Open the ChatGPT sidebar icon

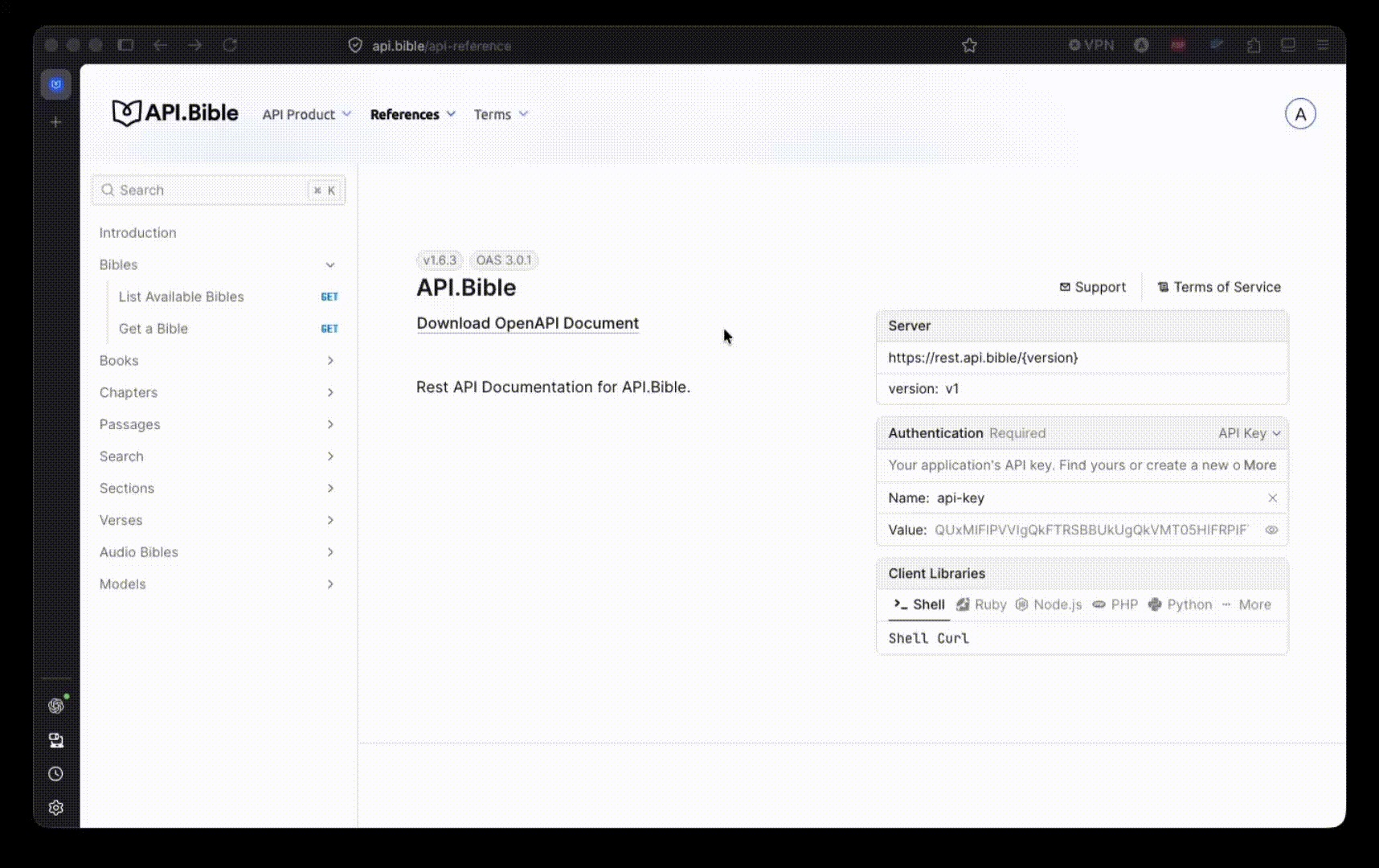(x=55, y=706)
